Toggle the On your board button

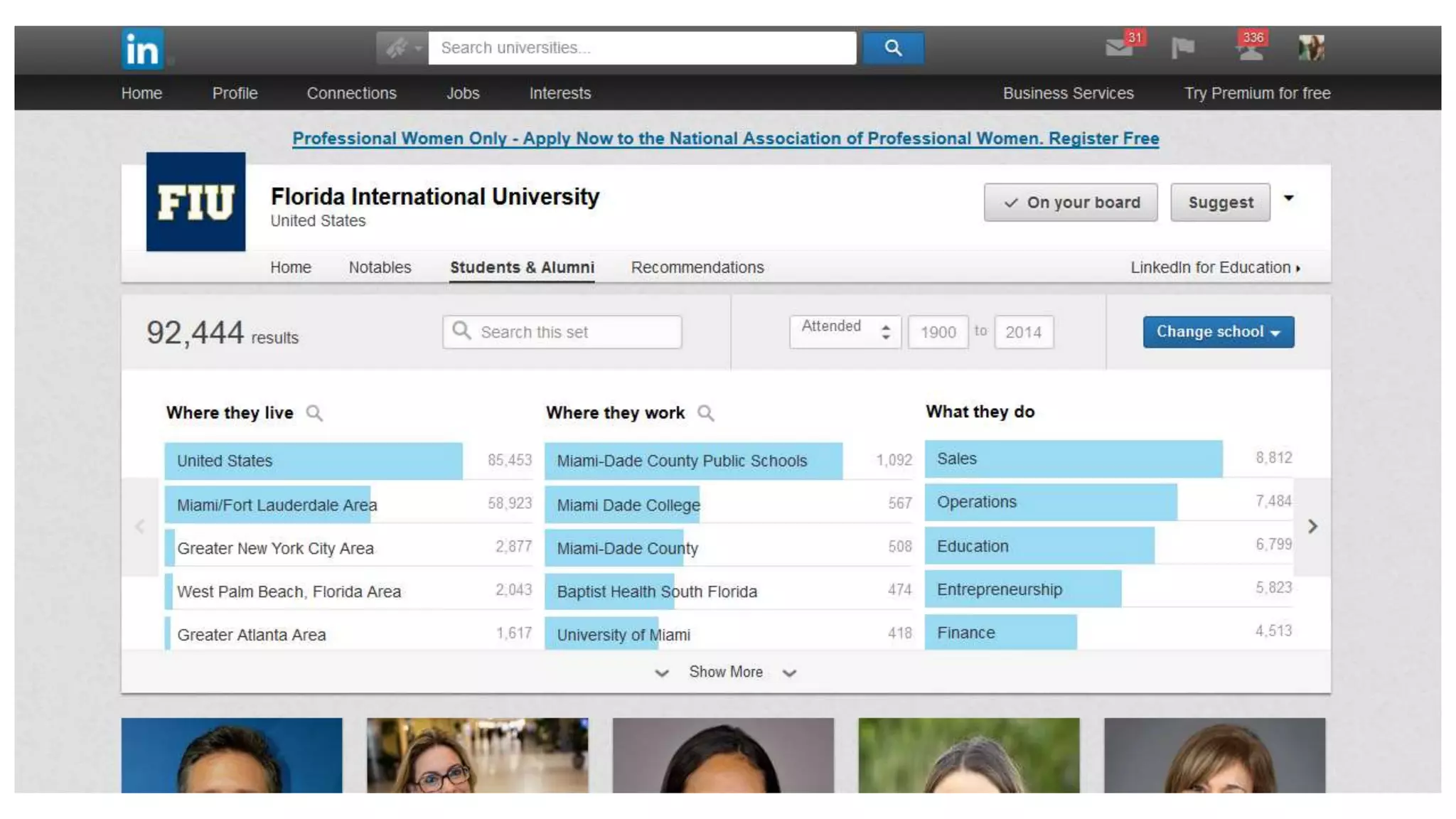[1071, 203]
